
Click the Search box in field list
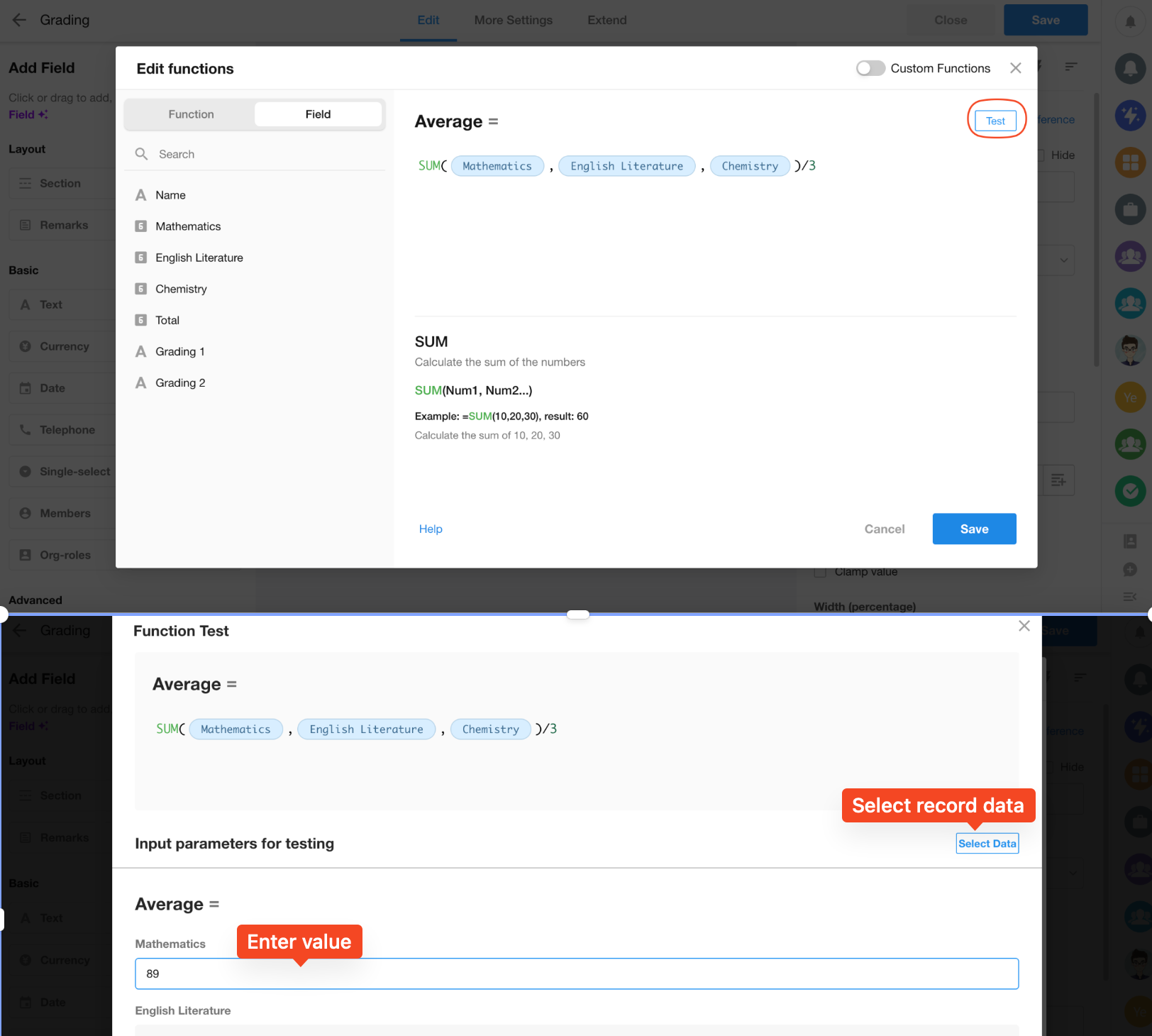[x=255, y=154]
